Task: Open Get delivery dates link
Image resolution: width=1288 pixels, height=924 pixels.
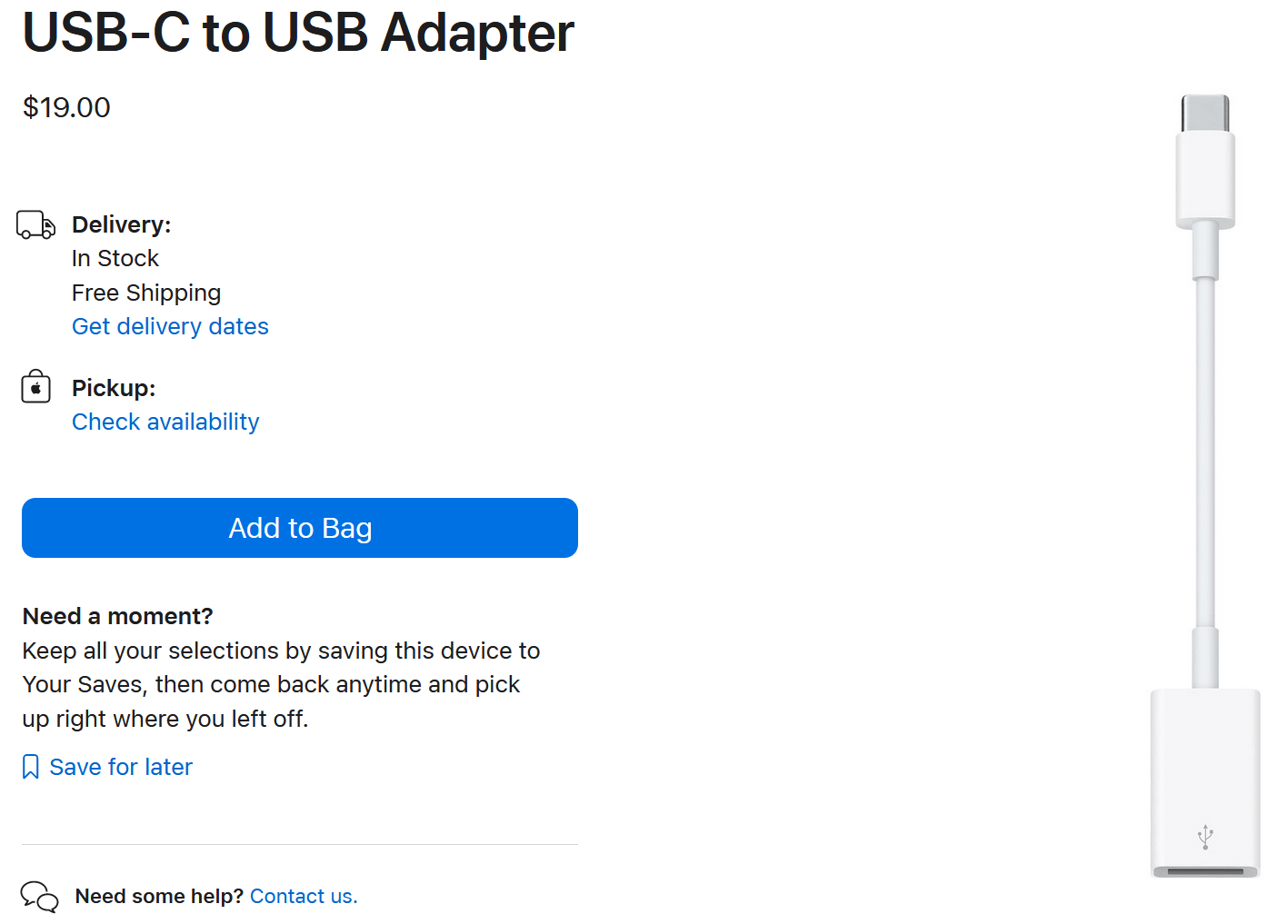Action: coord(170,326)
